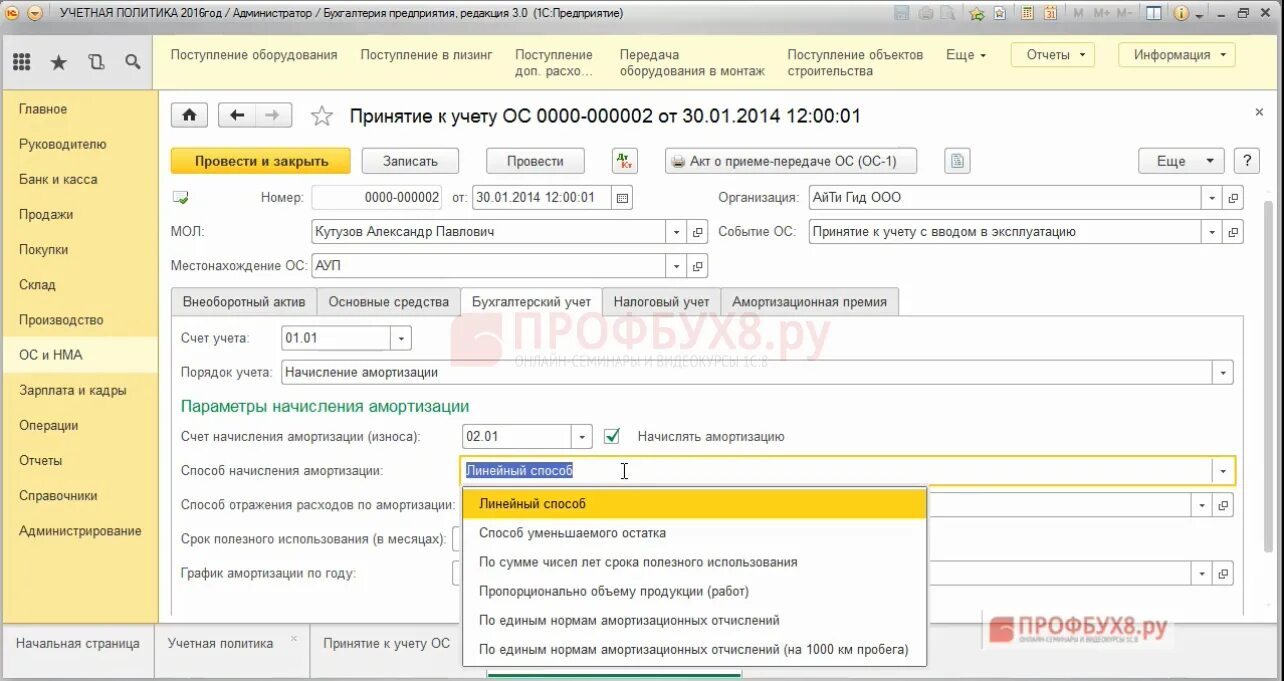Viewport: 1284px width, 681px height.
Task: Open МОЛ Кутузов record via open icon
Action: pos(698,232)
